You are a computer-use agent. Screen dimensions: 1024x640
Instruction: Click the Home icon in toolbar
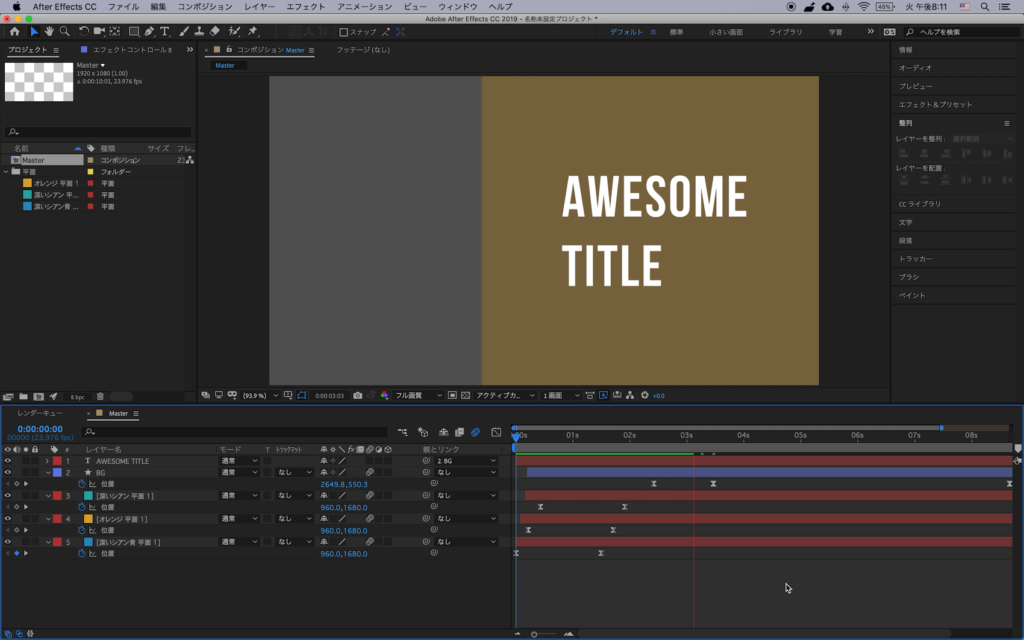(14, 32)
